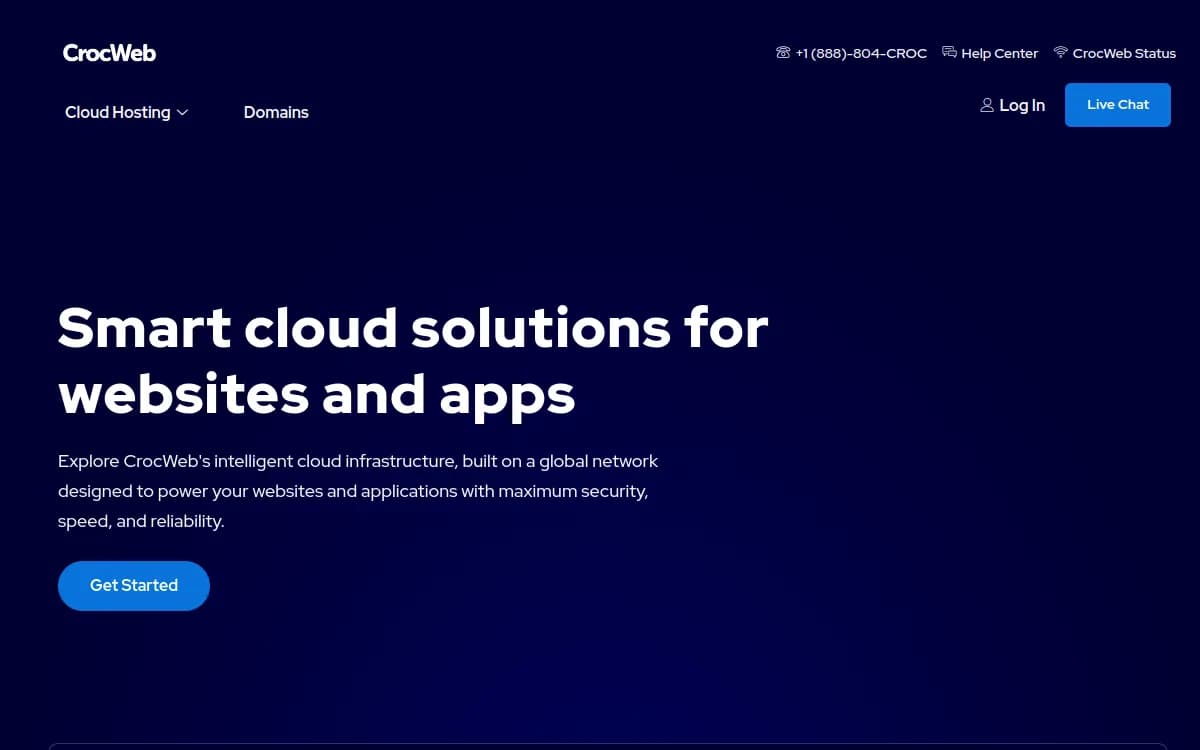Click the CrocWeb logo
Viewport: 1200px width, 750px height.
click(109, 53)
